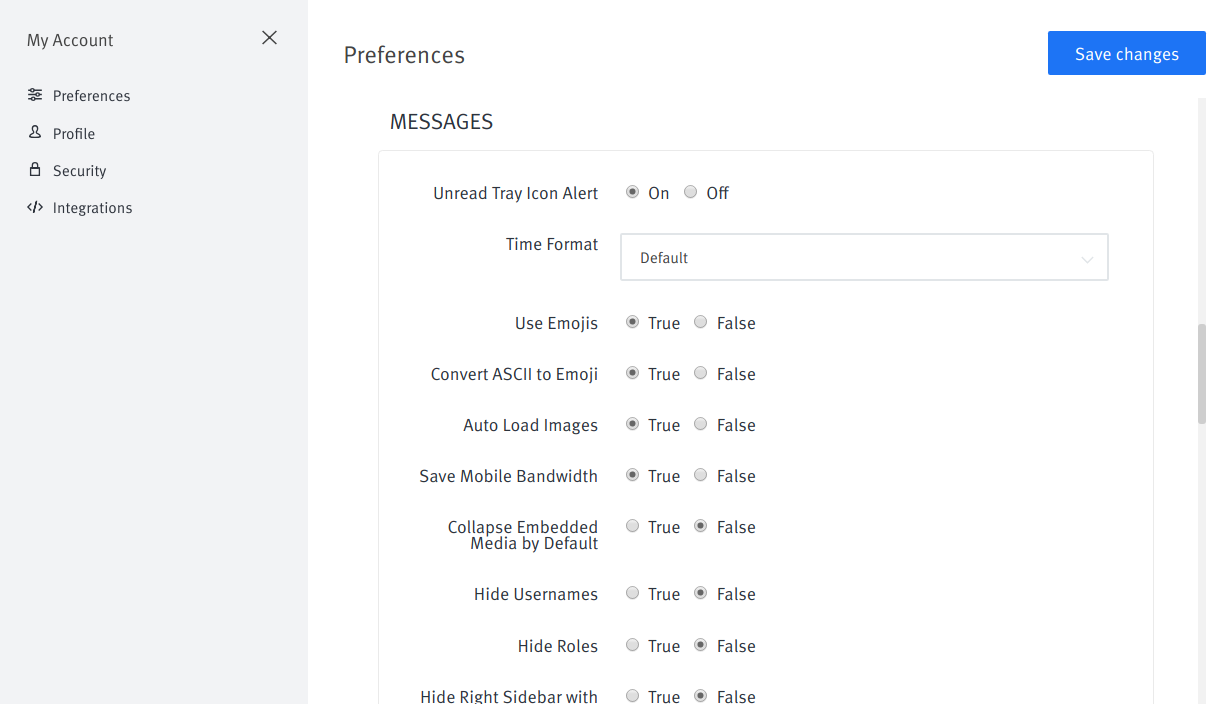Click the Profile person icon
Image resolution: width=1231 pixels, height=704 pixels.
click(x=36, y=132)
